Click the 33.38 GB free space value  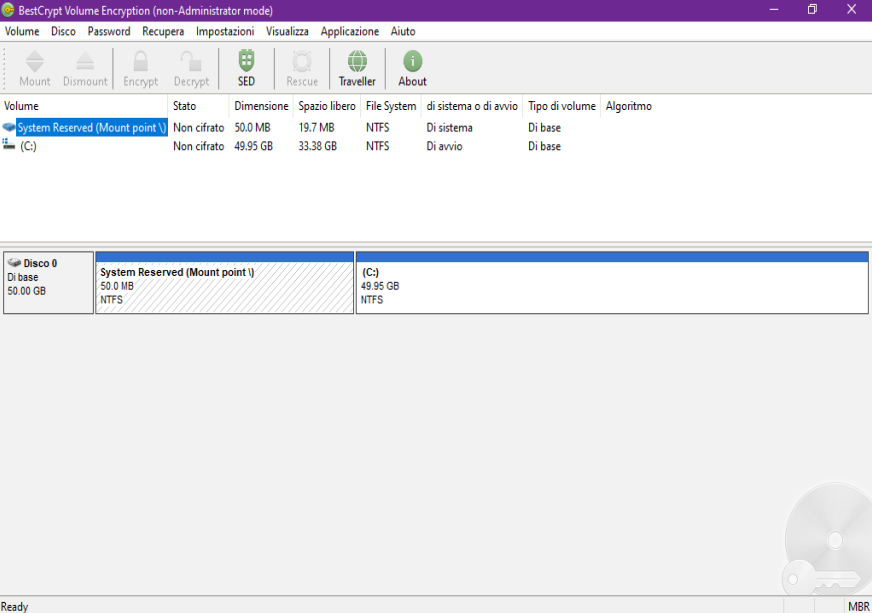pos(318,146)
